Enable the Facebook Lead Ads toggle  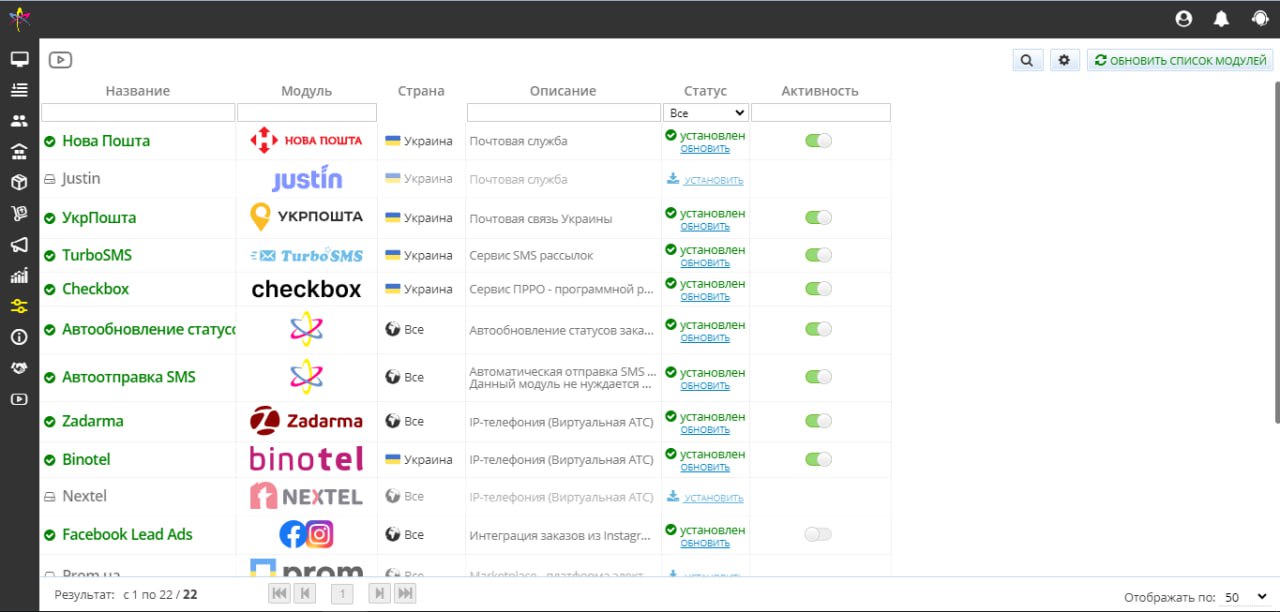coord(818,534)
